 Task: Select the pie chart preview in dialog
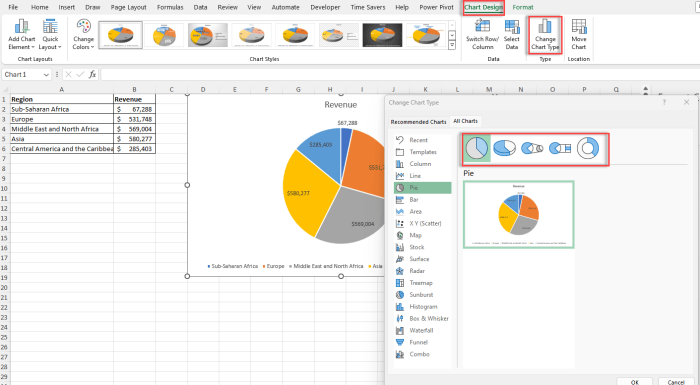click(x=518, y=214)
